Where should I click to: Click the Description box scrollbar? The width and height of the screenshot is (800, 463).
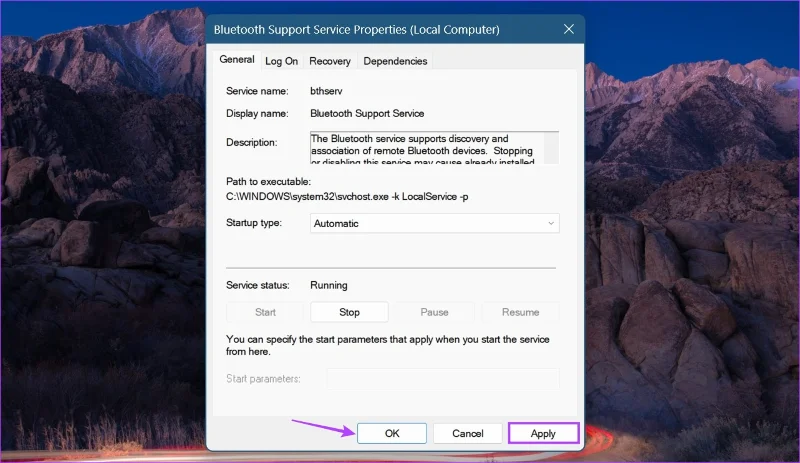tap(551, 148)
